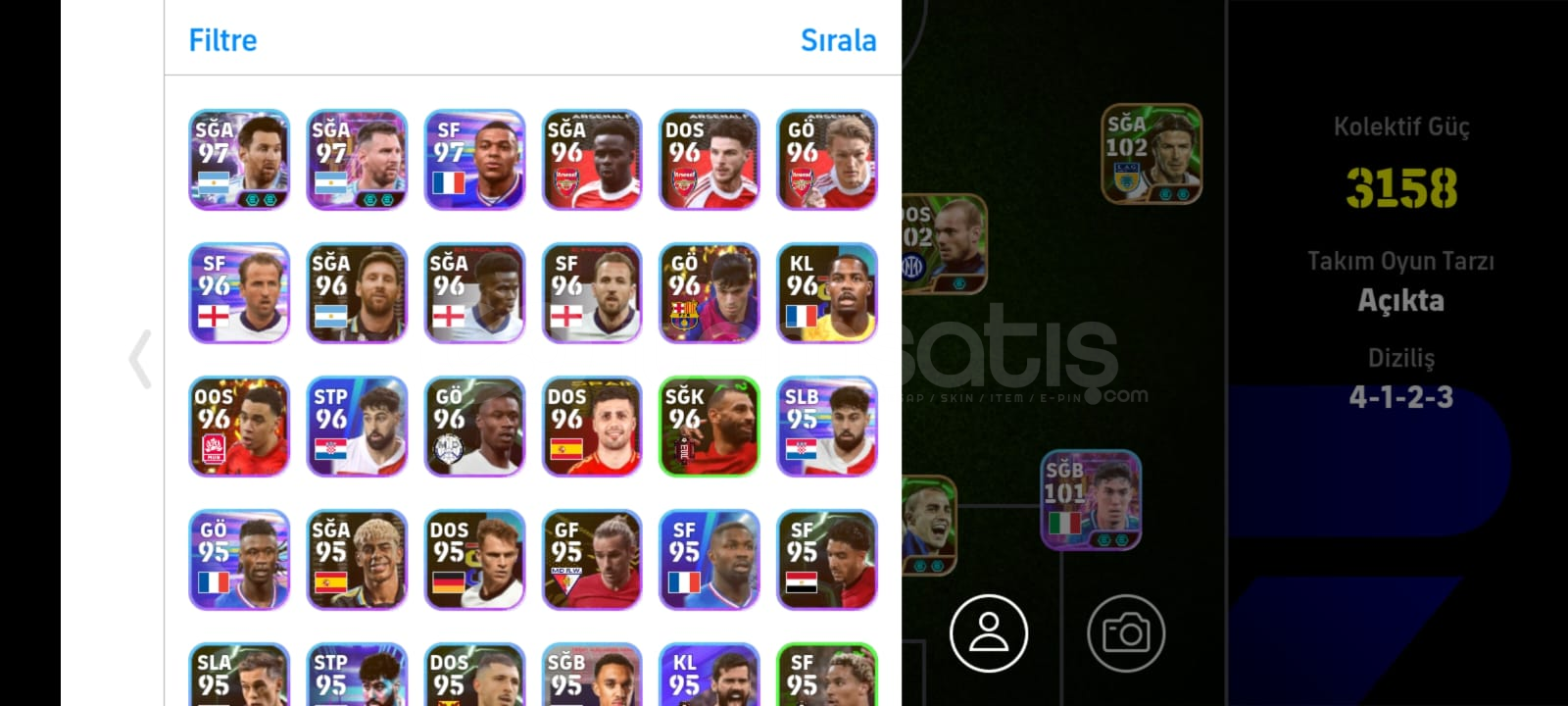The image size is (1568, 706).
Task: Select the OOS 96 player card
Action: [239, 426]
